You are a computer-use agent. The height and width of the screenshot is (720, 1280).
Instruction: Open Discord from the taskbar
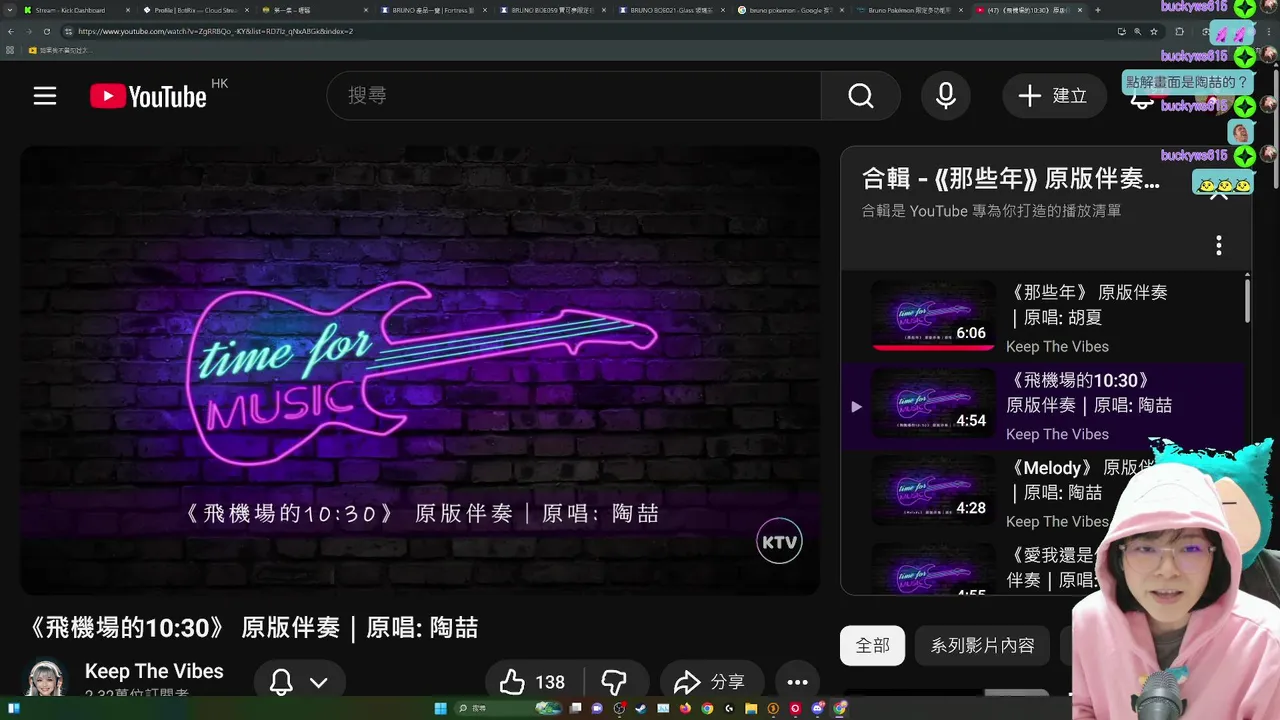click(x=817, y=709)
